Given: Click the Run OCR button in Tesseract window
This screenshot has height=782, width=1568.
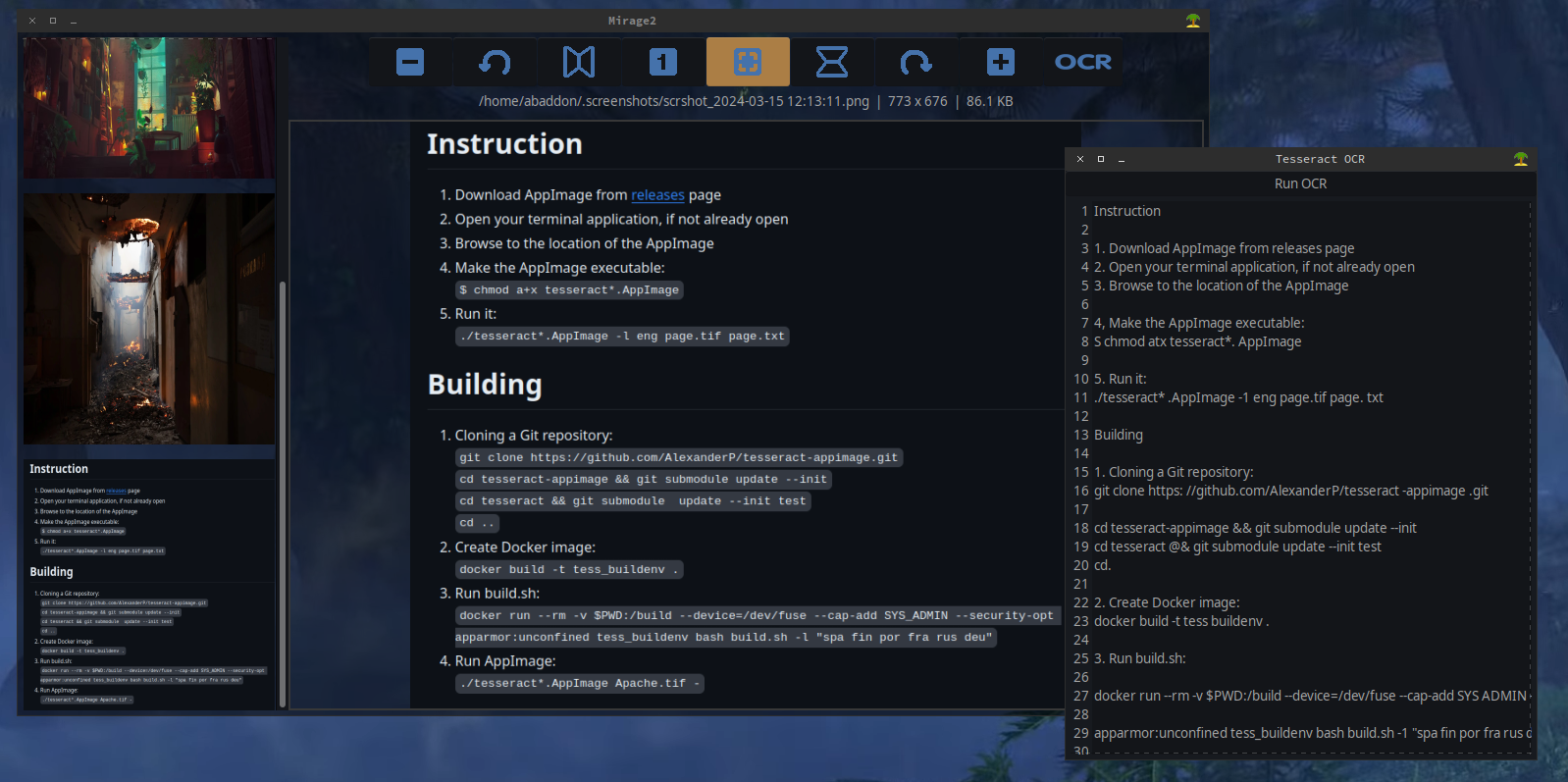Looking at the screenshot, I should pos(1300,183).
